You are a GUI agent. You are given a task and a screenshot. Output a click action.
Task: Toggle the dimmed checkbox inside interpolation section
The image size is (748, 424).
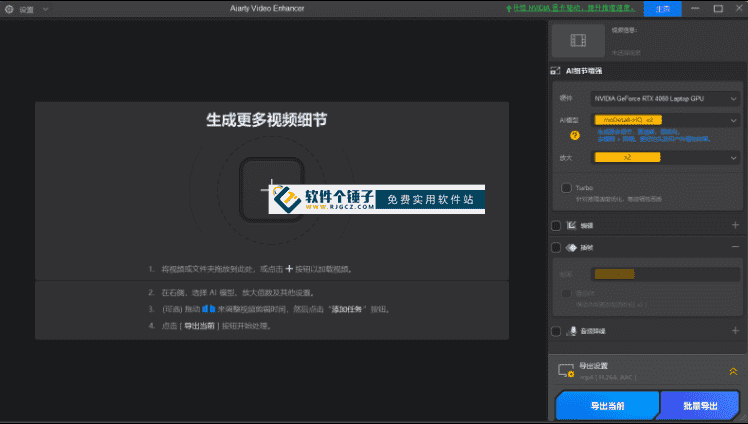click(x=566, y=293)
